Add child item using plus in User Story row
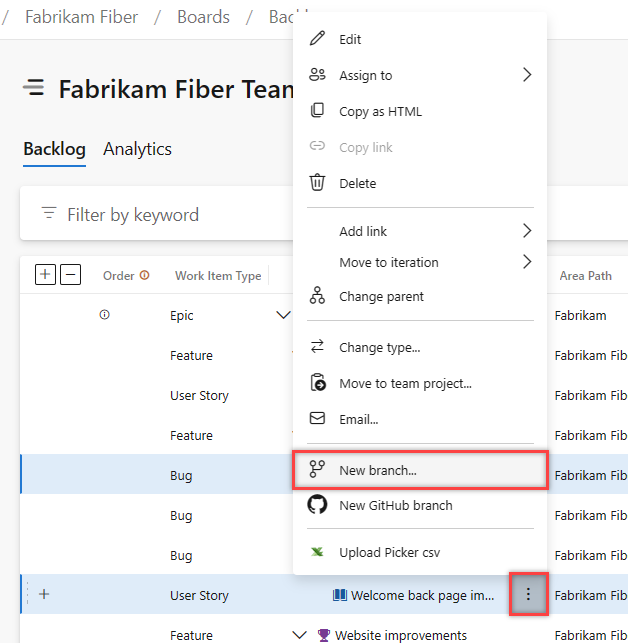Screen dimensions: 628x643 coord(44,594)
